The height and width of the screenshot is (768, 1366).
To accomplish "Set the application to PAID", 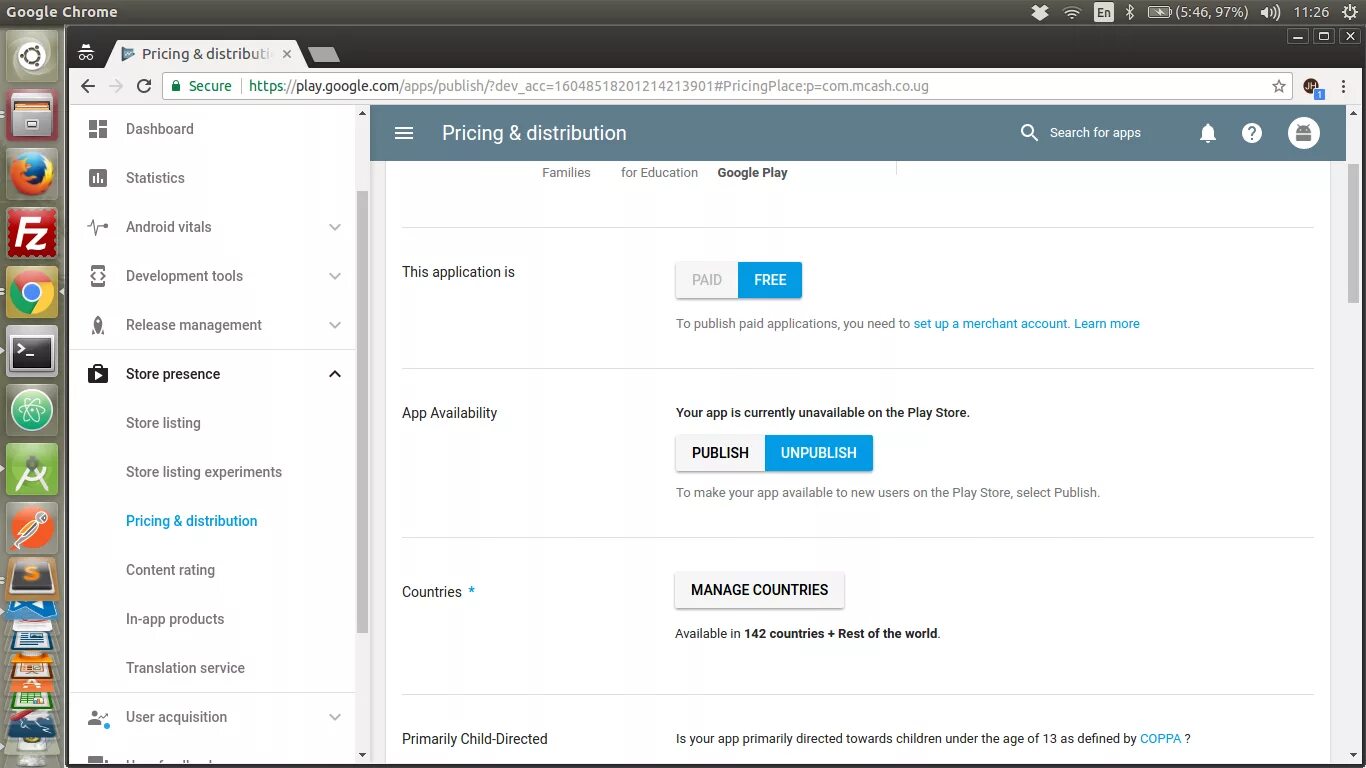I will (707, 280).
